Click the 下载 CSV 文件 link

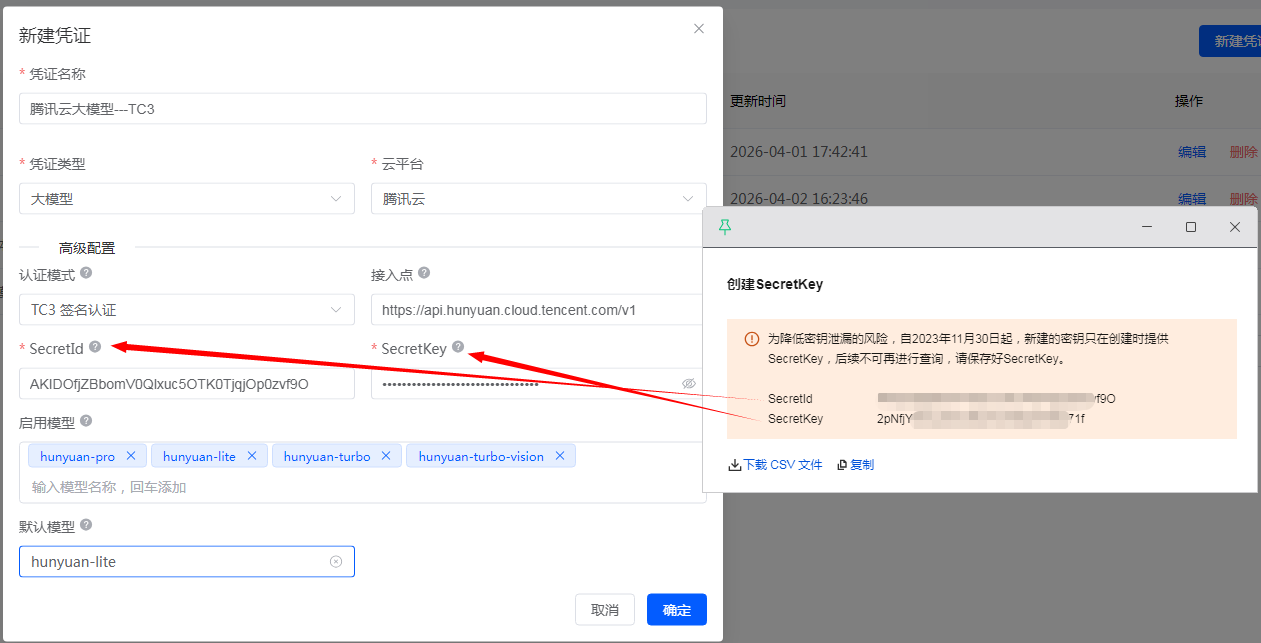pos(775,465)
